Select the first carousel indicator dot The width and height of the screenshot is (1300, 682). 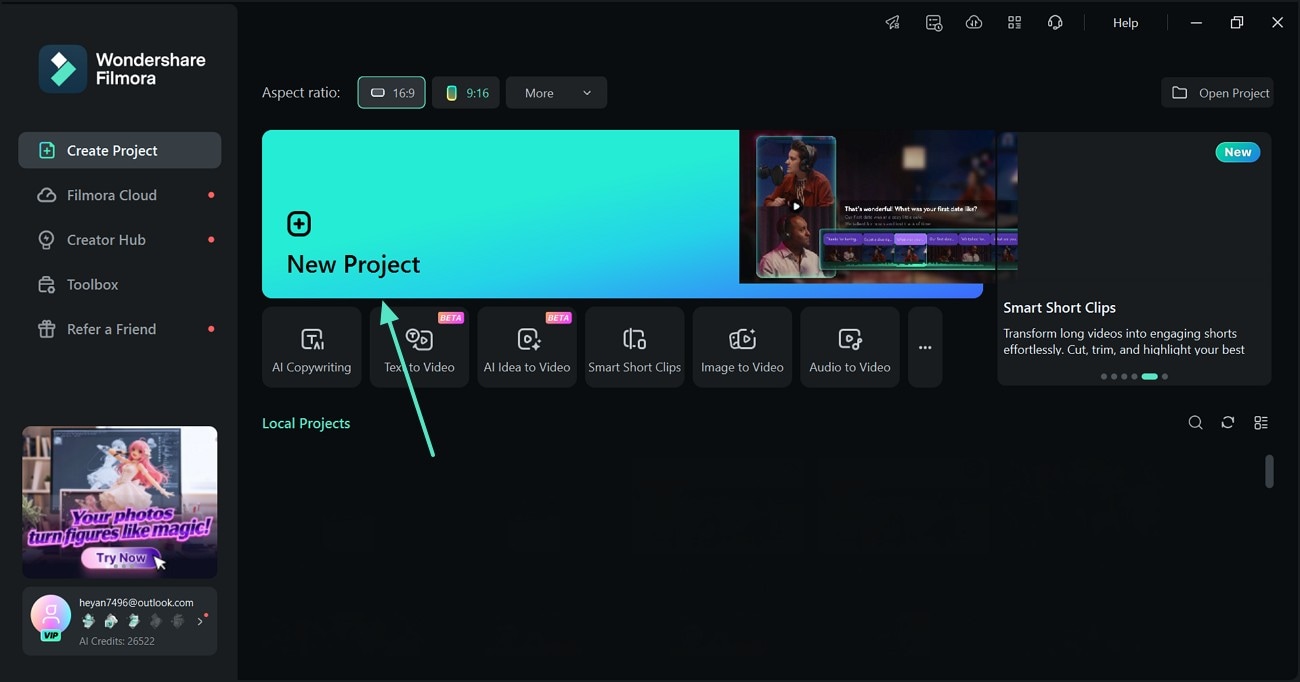(x=1104, y=377)
